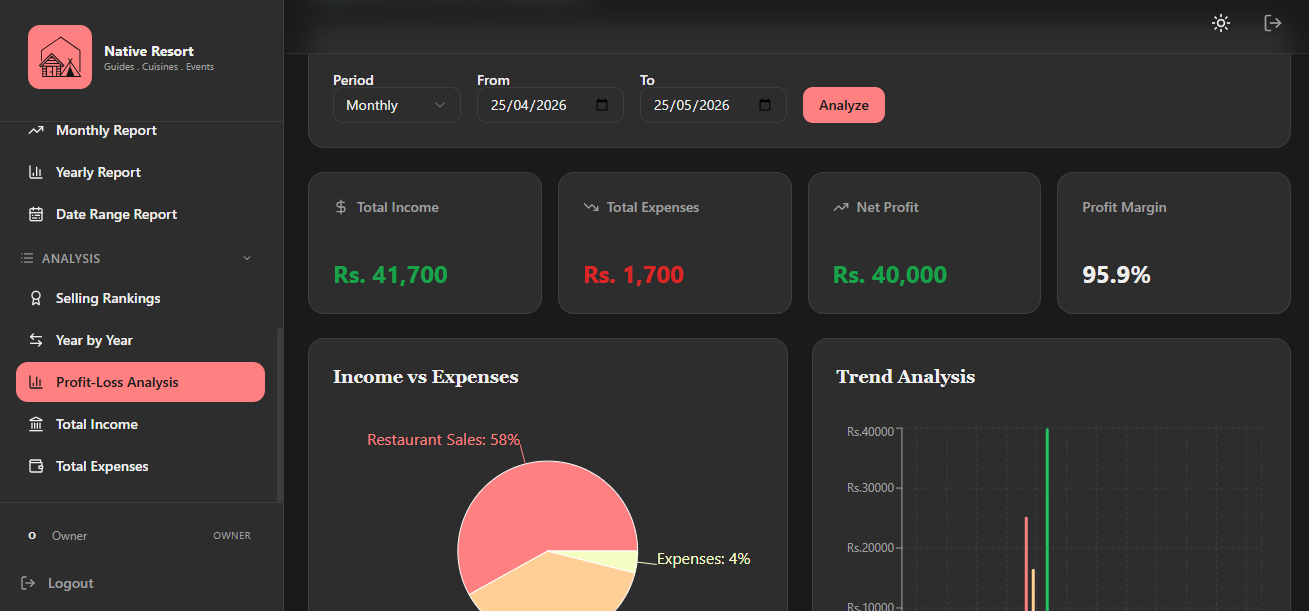Click the Yearly Report bar chart icon
1309x611 pixels.
click(x=36, y=172)
